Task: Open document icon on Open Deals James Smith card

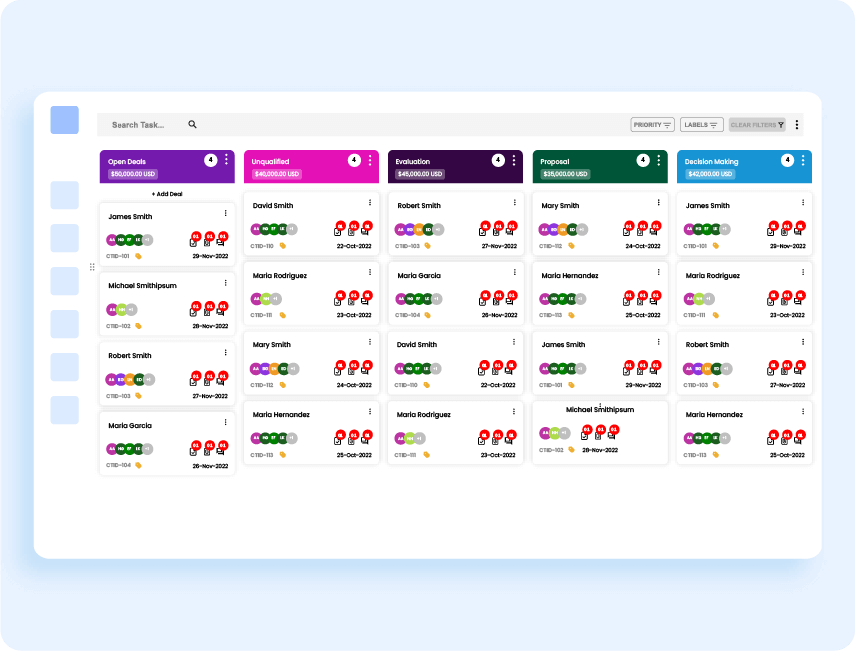Action: [207, 243]
